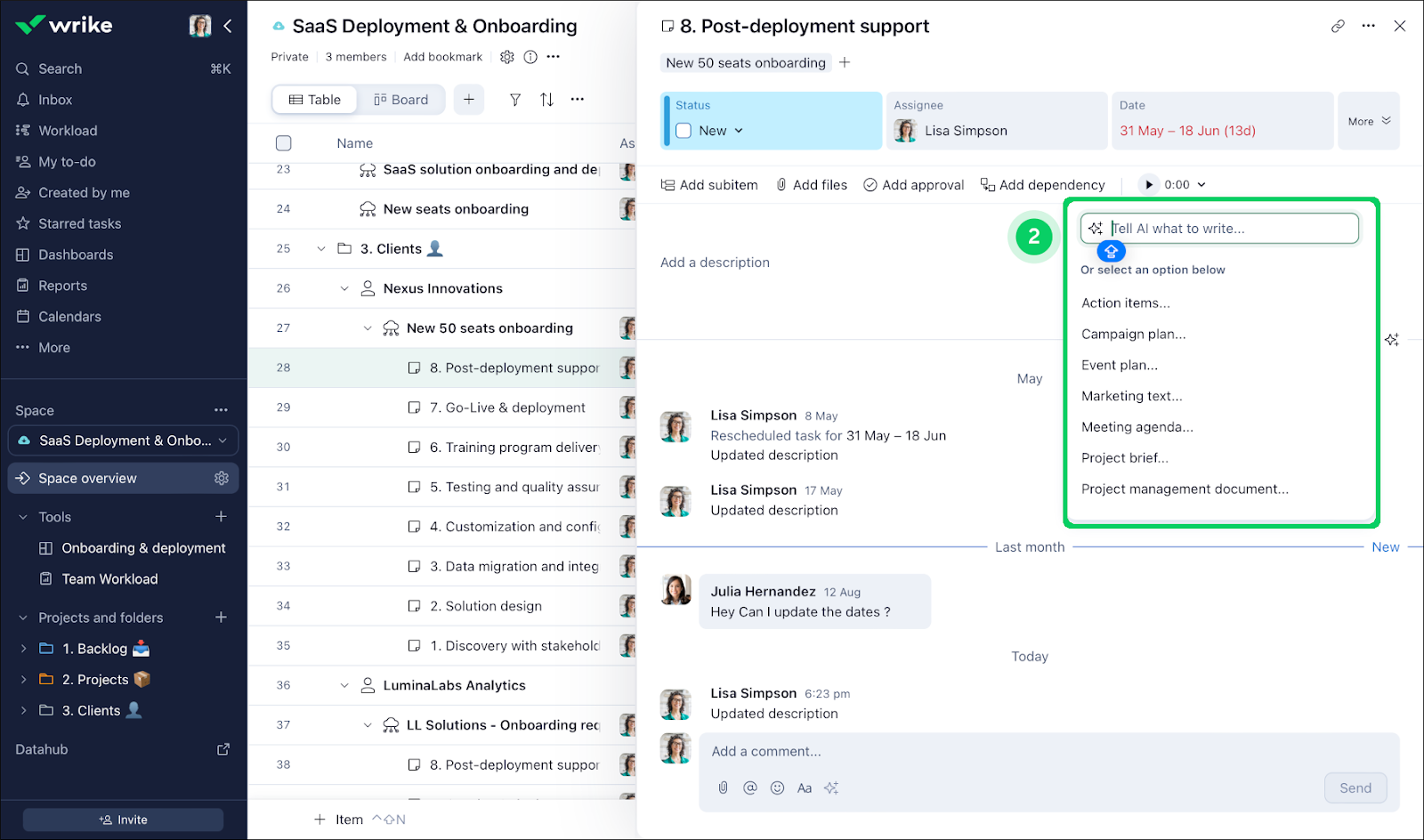
Task: Open the New status dropdown
Action: pos(738,131)
